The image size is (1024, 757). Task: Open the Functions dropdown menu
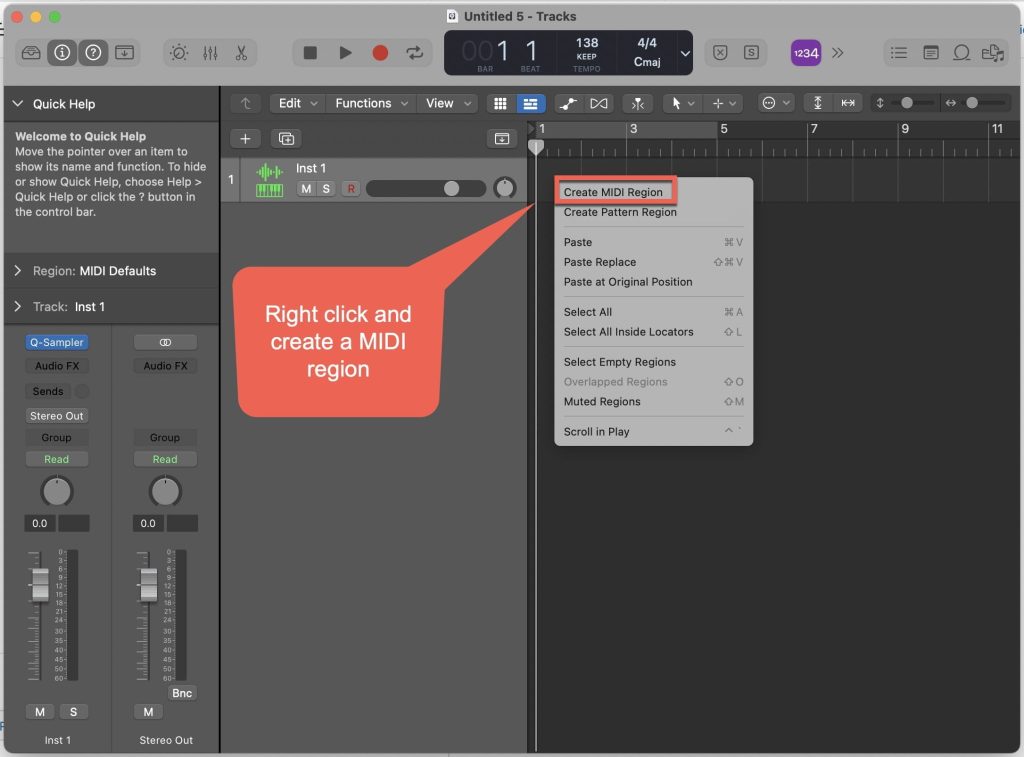click(x=371, y=103)
